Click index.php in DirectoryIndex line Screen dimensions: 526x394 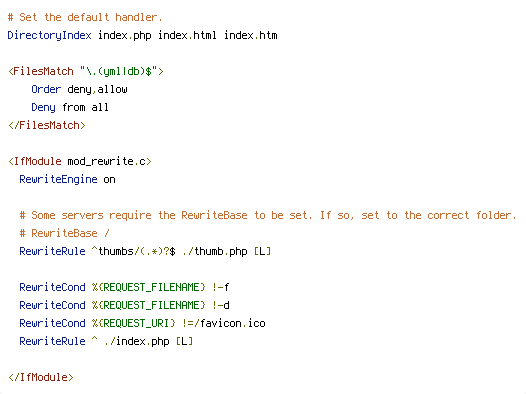click(124, 36)
